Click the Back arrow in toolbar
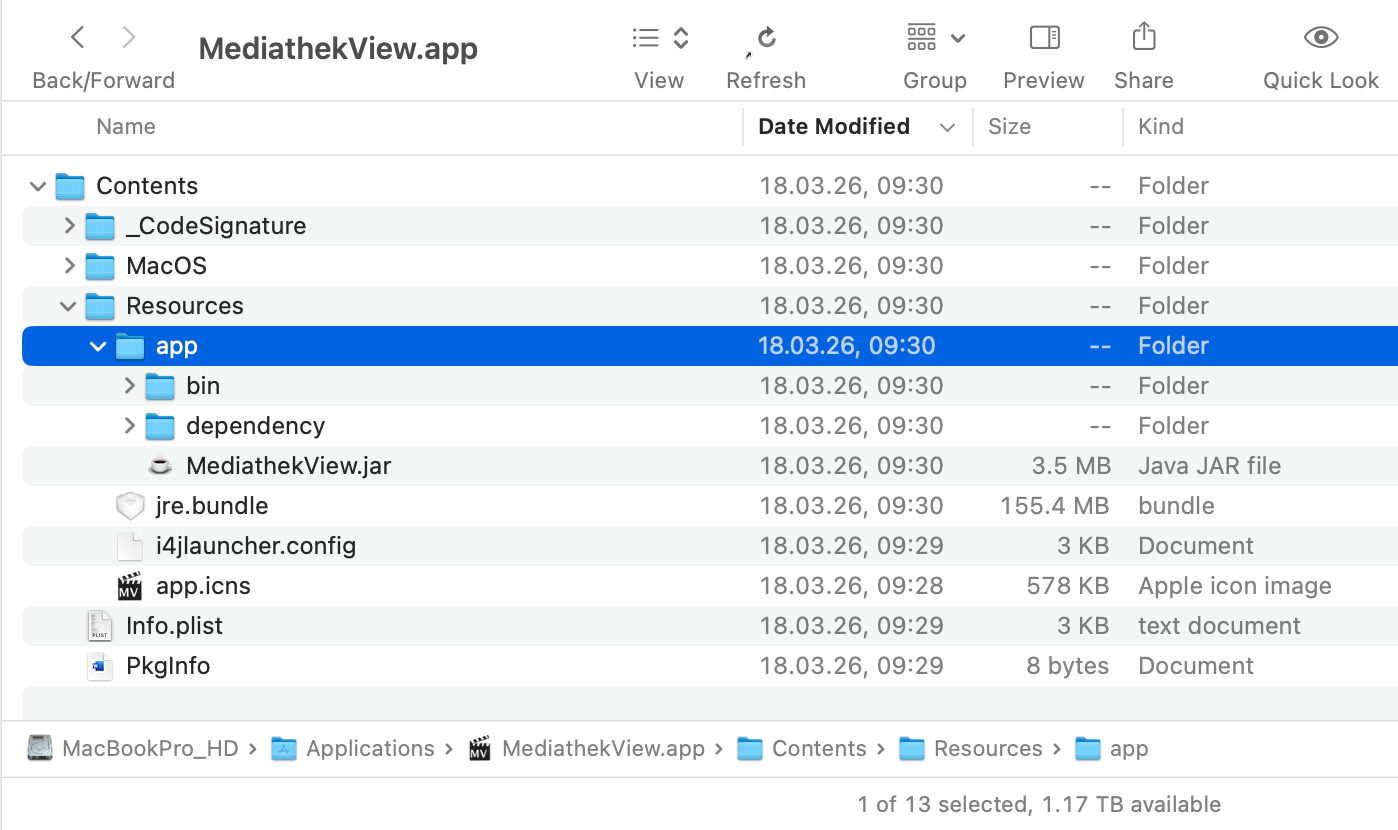 (78, 38)
